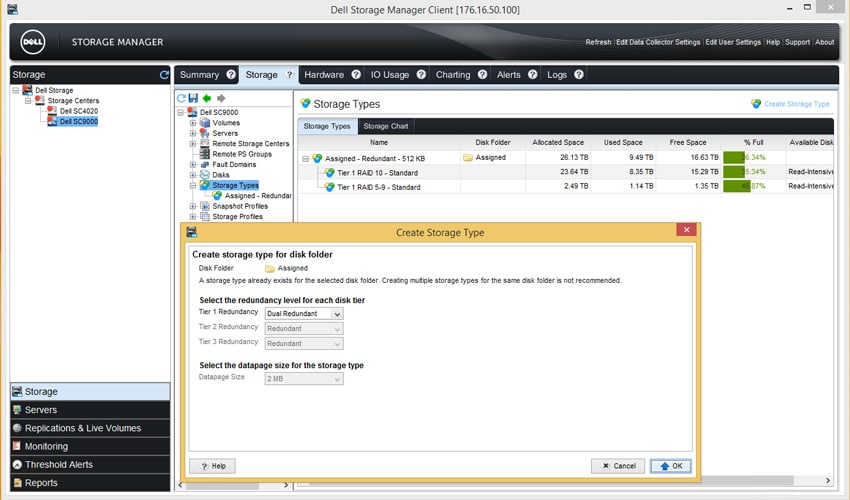Open help icon next to Charting tab
Screen dimensions: 850x500
[482, 75]
